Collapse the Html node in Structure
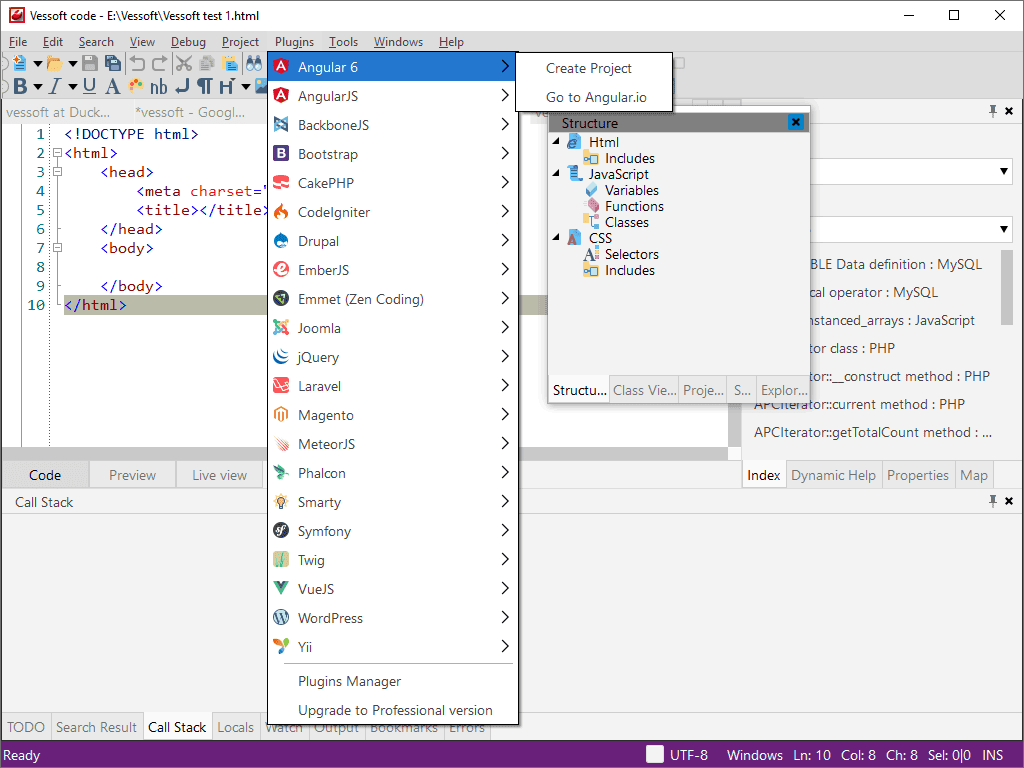 click(x=556, y=141)
